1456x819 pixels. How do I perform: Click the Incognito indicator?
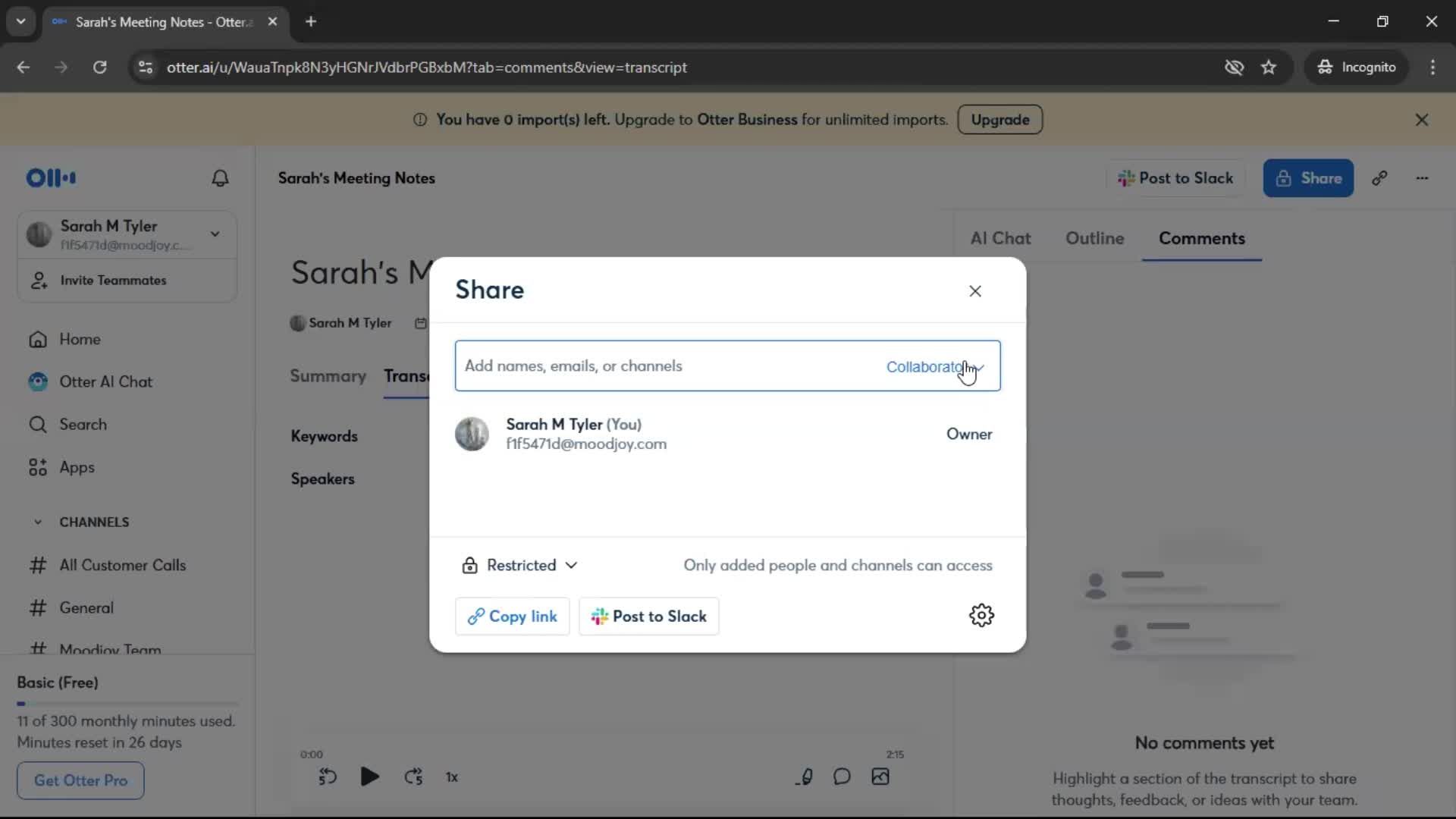coord(1357,67)
